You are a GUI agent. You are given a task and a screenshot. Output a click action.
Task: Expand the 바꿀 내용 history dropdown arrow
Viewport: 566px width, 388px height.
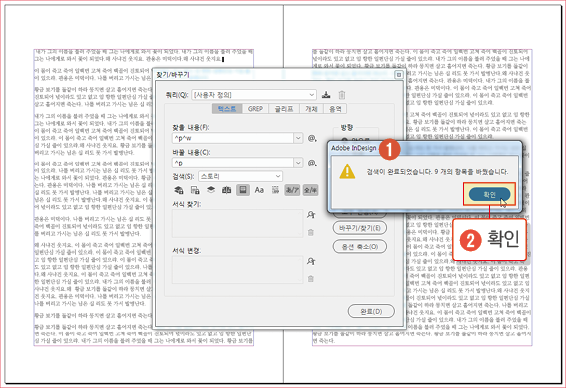pos(298,163)
